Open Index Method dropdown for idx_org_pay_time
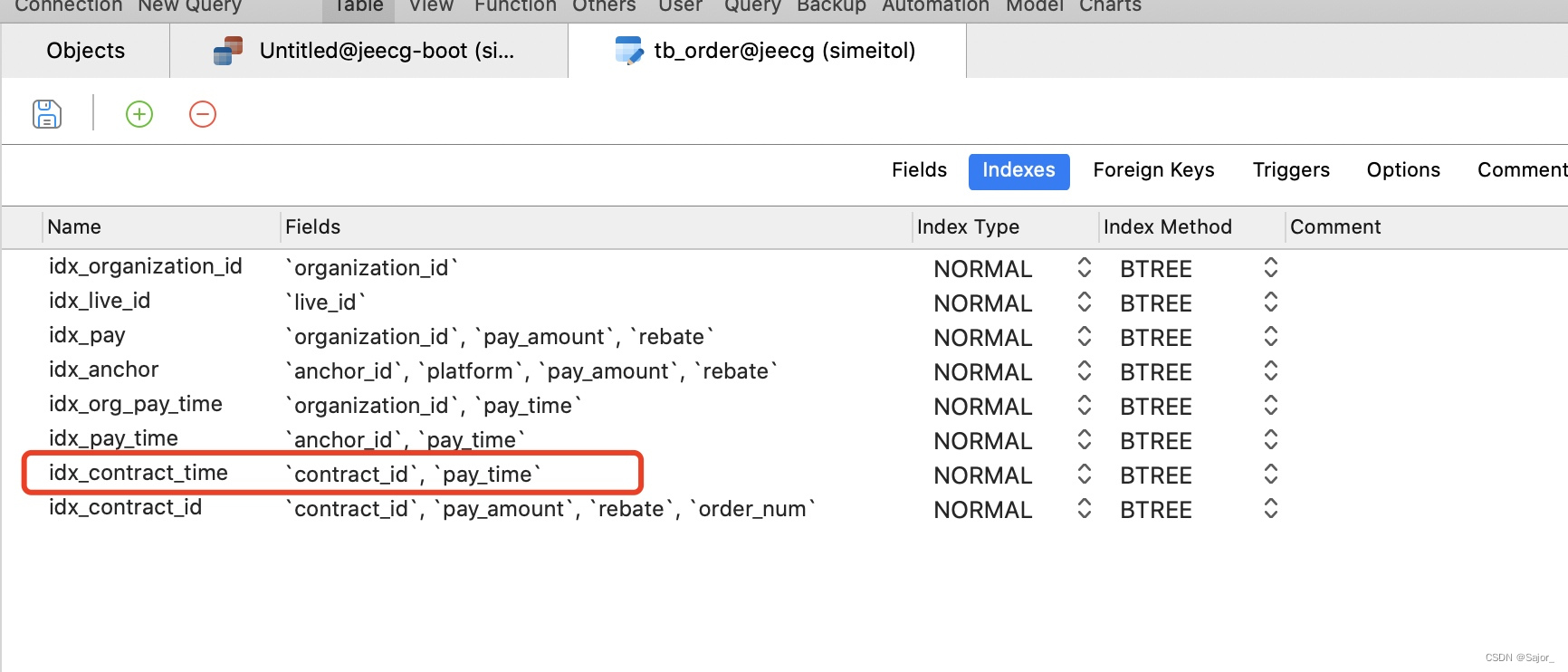This screenshot has height=672, width=1568. (x=1271, y=406)
